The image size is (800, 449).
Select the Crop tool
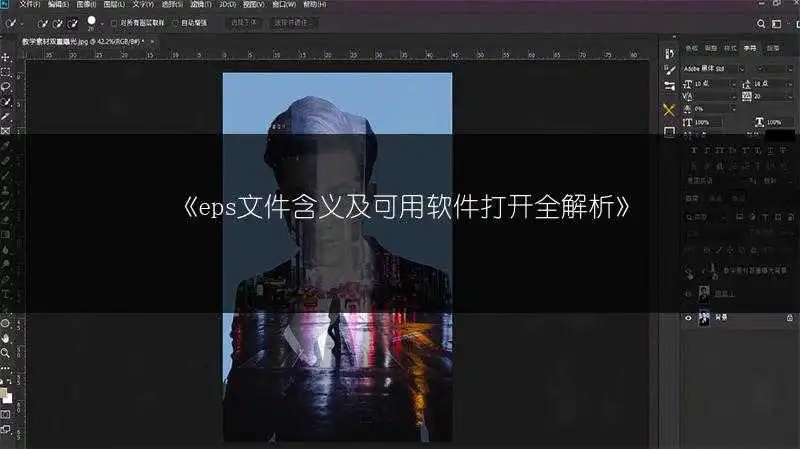point(6,116)
